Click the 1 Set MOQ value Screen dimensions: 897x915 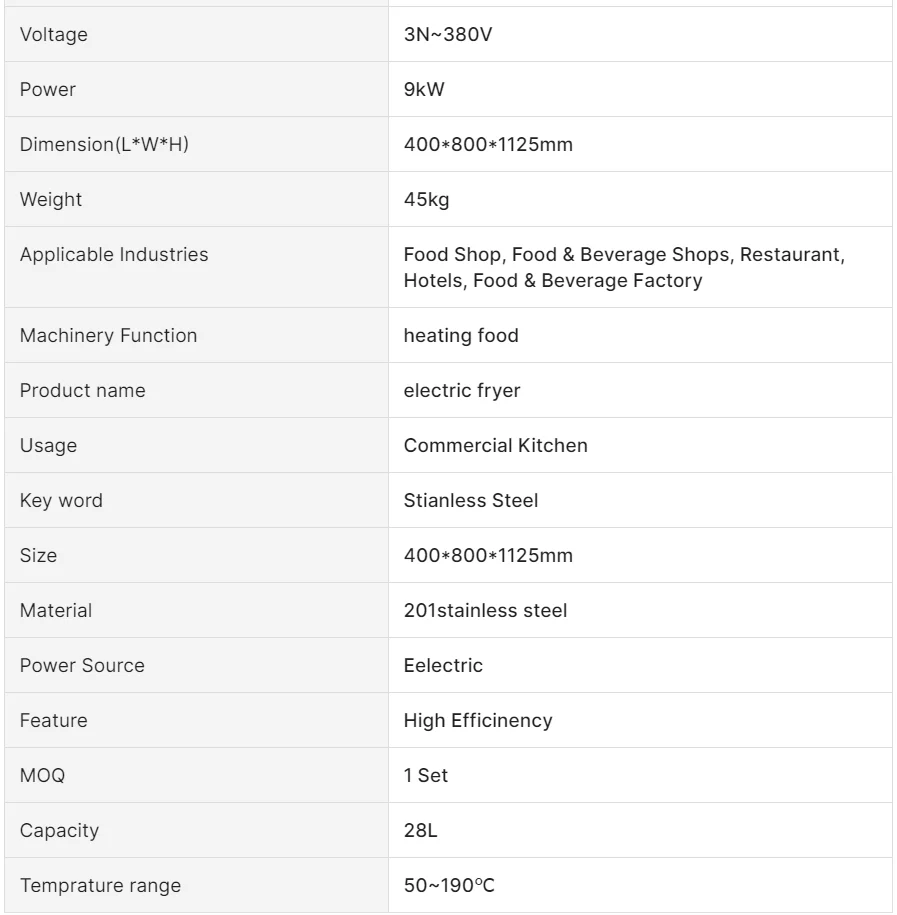pyautogui.click(x=426, y=775)
